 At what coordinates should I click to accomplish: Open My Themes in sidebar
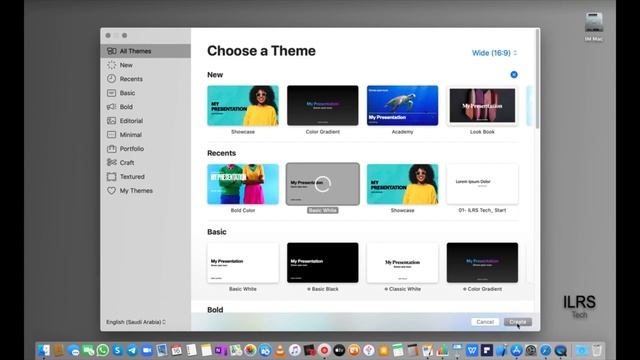coord(145,190)
